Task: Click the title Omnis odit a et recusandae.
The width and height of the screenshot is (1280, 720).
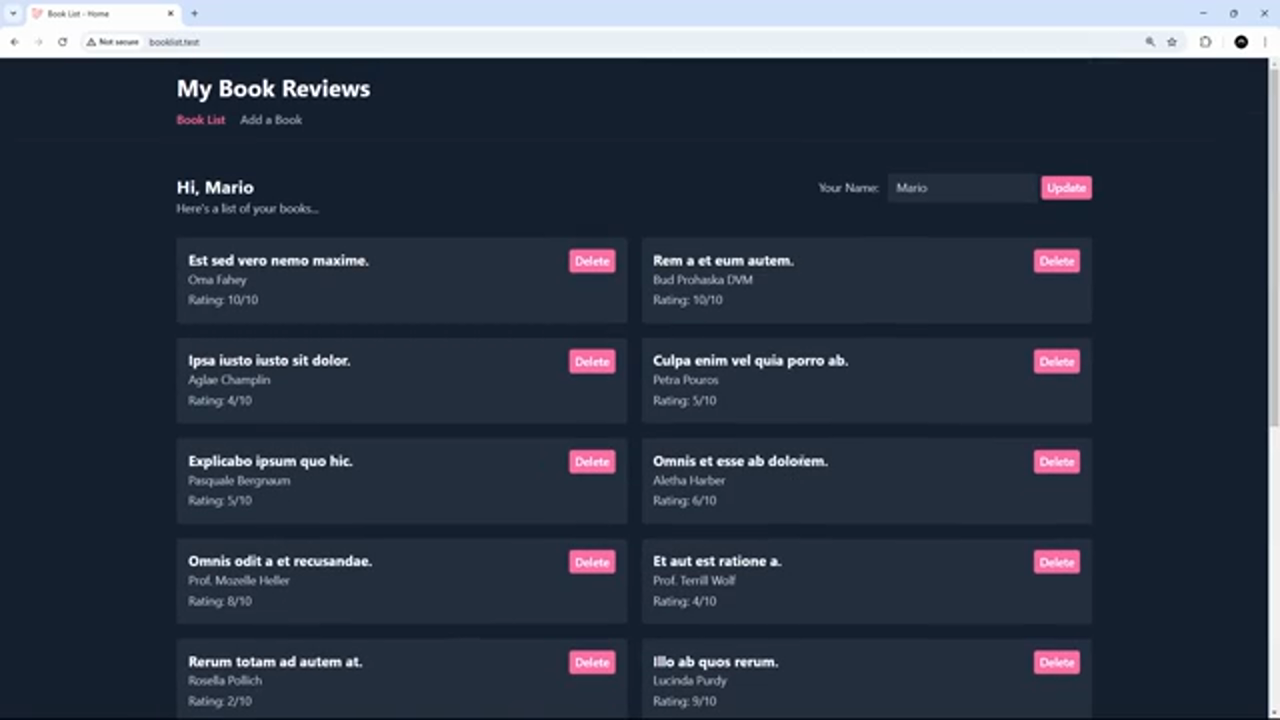Action: coord(280,561)
